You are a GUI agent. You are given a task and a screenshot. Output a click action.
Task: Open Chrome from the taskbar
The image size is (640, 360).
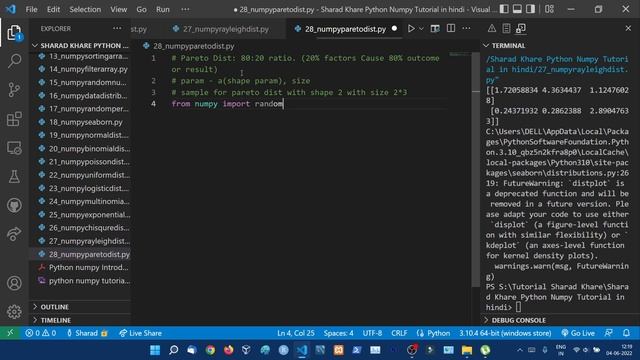tap(210, 350)
